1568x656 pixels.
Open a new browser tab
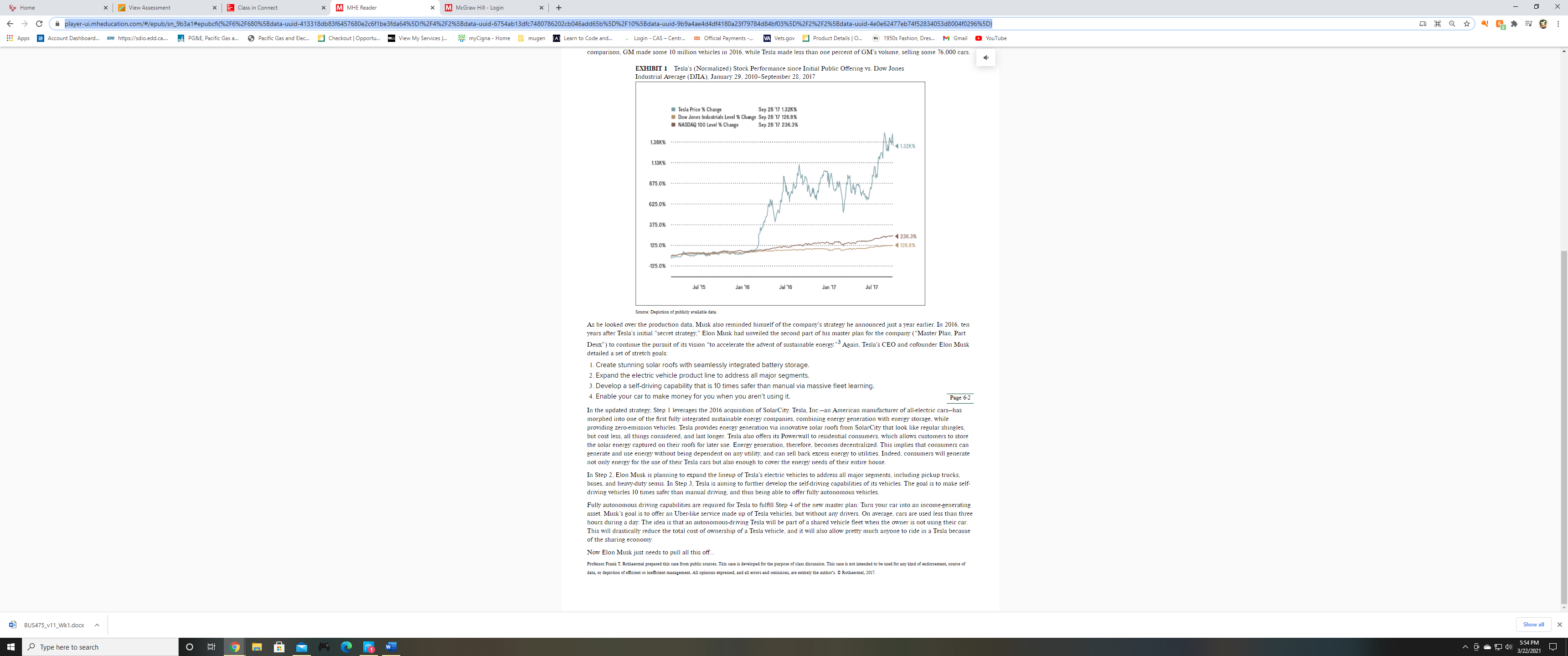click(559, 8)
